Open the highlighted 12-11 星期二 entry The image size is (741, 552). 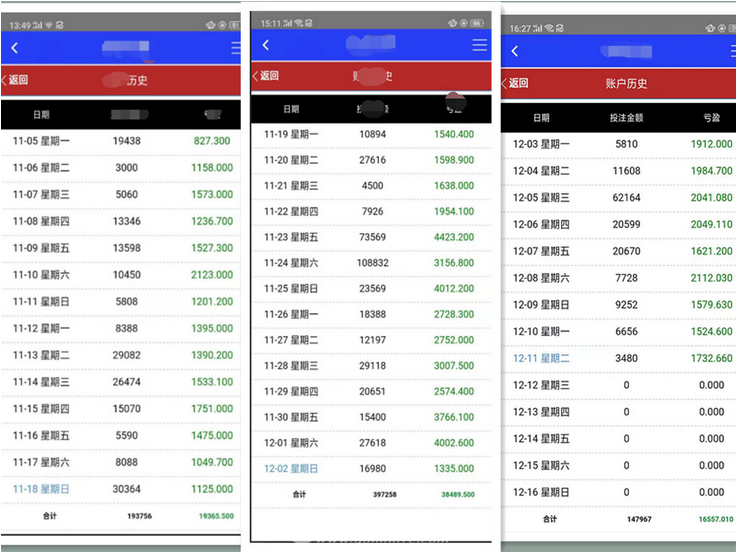(x=541, y=358)
